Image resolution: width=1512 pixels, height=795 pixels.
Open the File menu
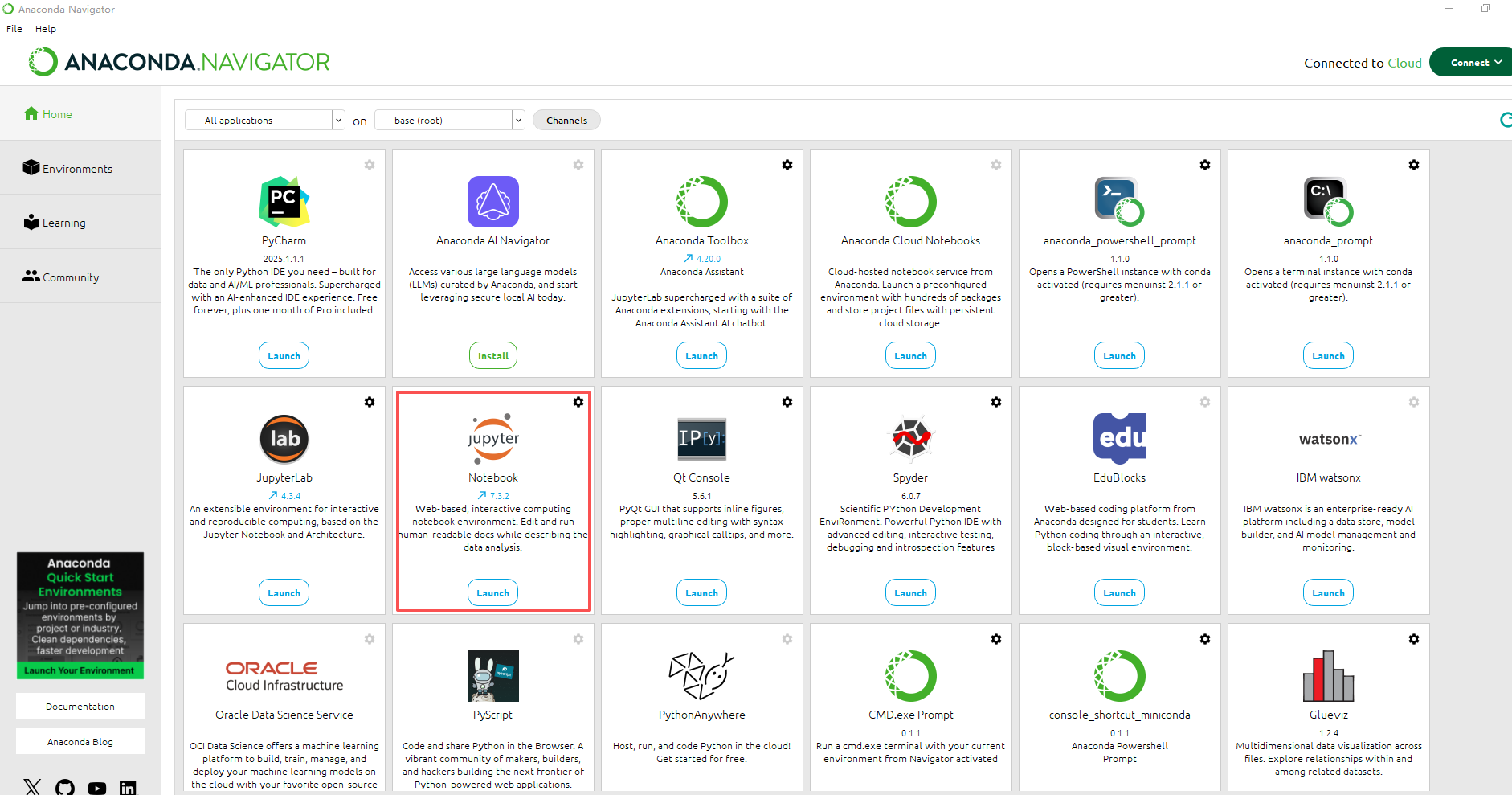coord(14,29)
